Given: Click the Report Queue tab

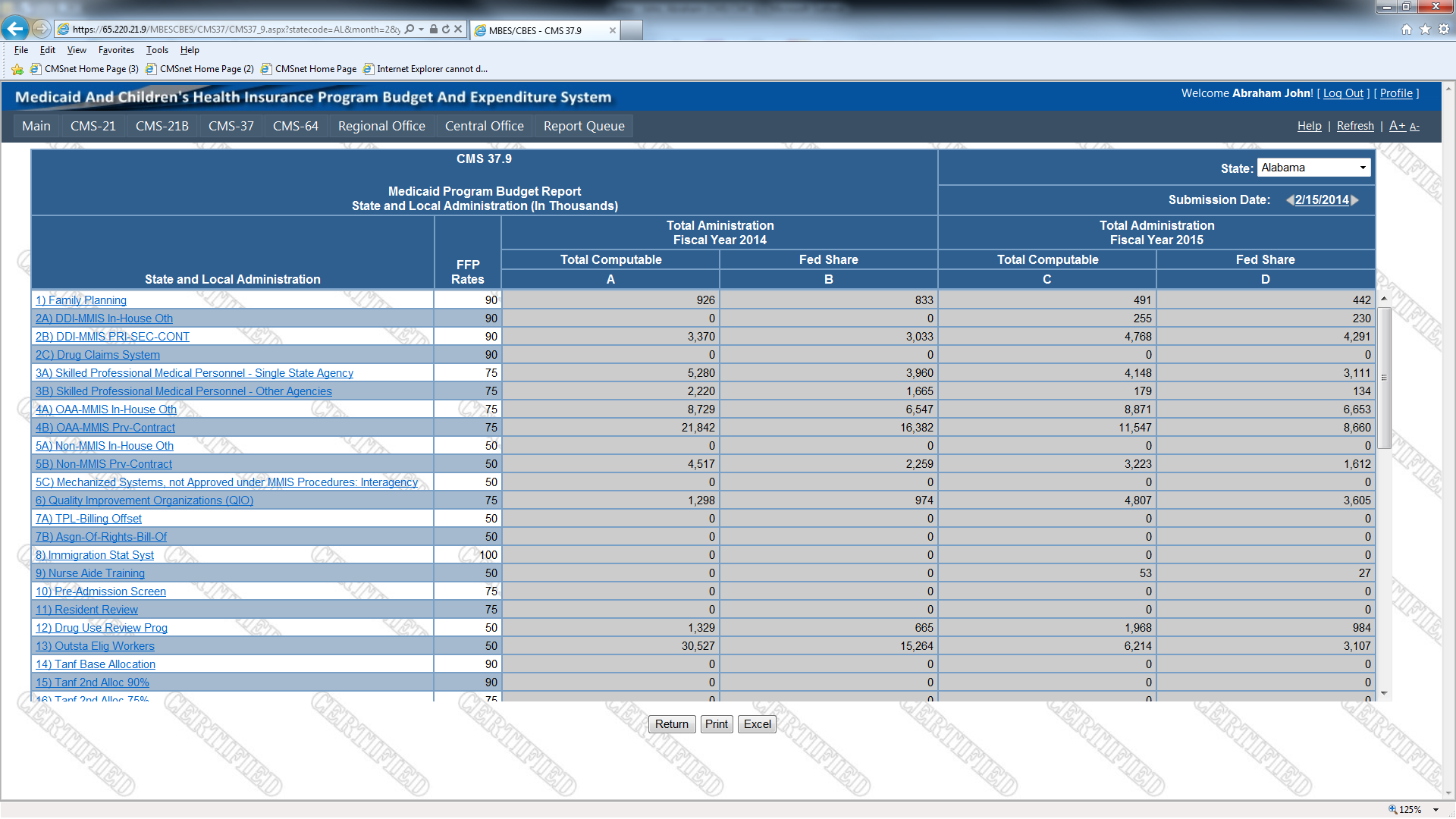Looking at the screenshot, I should point(583,126).
